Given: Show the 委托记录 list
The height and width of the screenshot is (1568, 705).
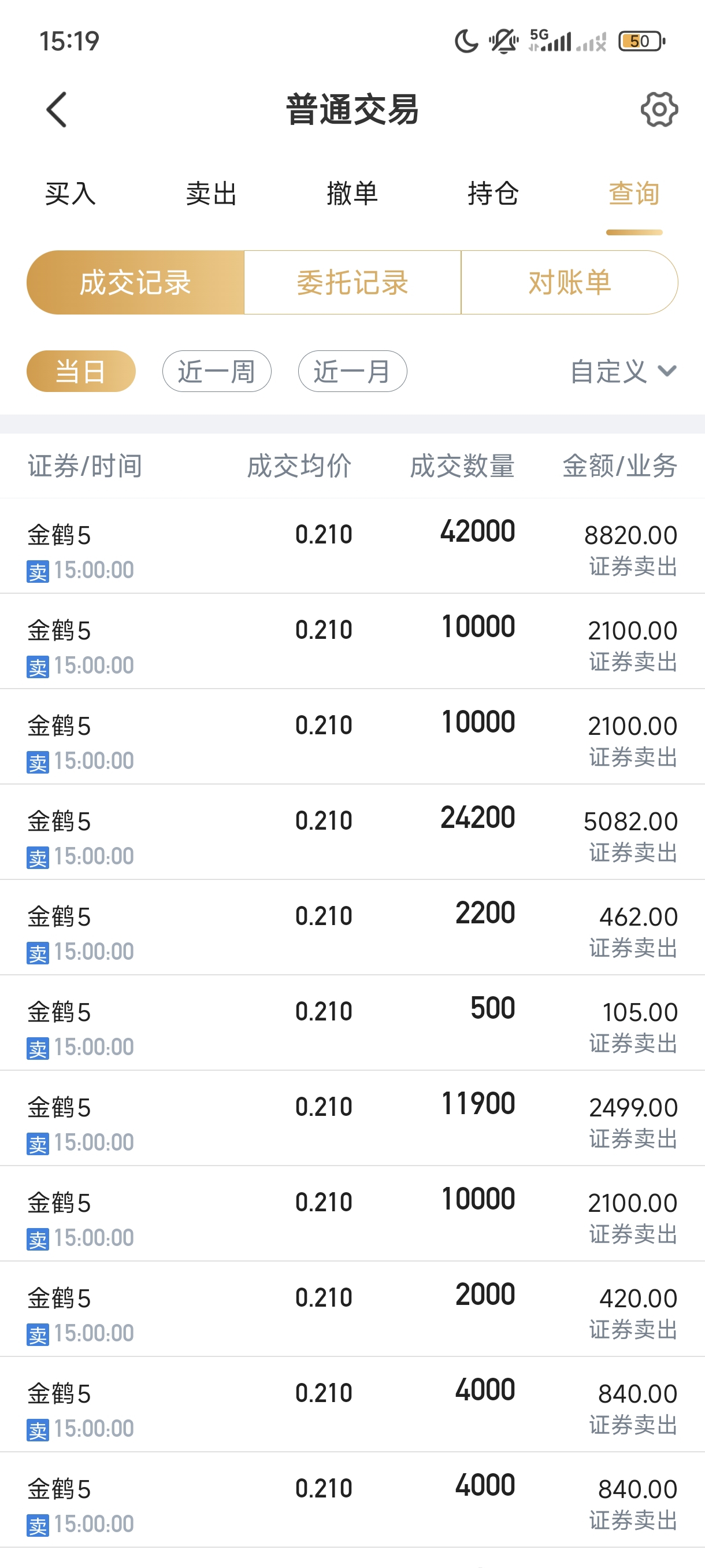Looking at the screenshot, I should click(352, 282).
